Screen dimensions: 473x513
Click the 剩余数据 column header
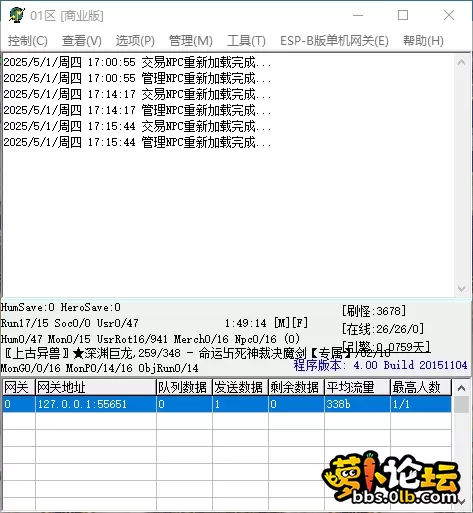pos(296,388)
